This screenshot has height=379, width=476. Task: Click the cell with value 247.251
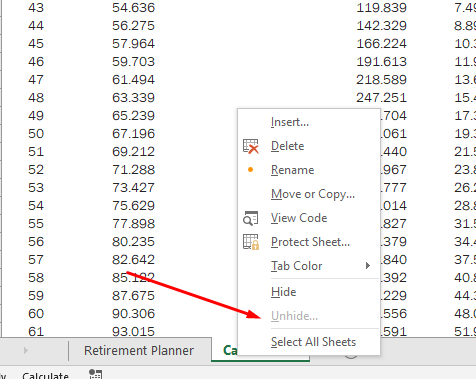(x=382, y=98)
